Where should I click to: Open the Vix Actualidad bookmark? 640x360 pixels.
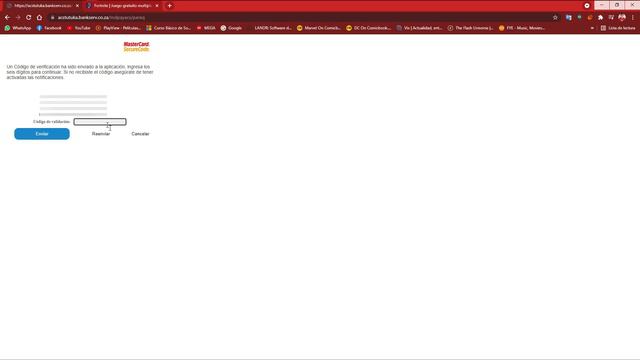point(419,28)
